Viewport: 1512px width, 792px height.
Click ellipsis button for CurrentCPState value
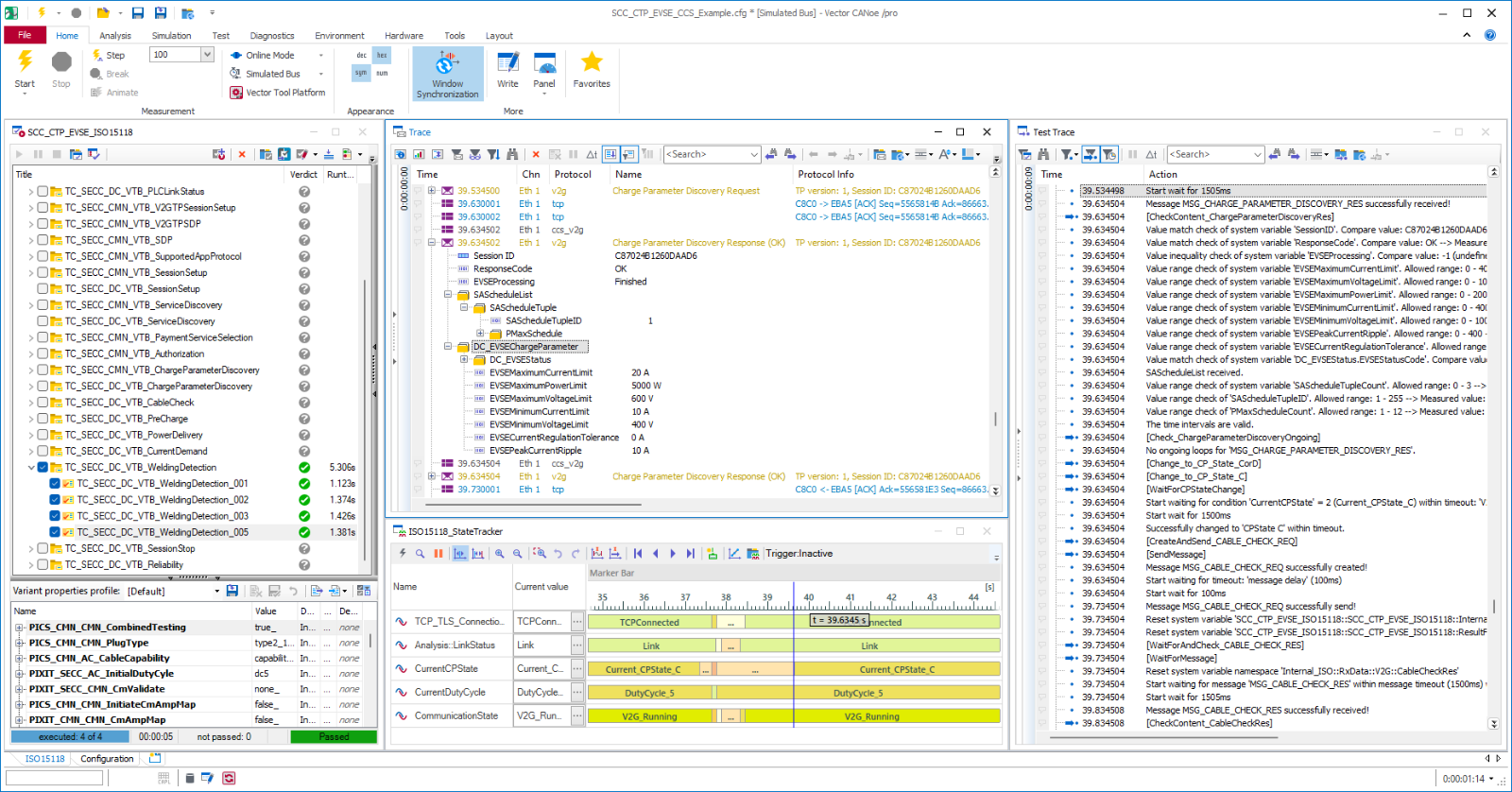[576, 668]
